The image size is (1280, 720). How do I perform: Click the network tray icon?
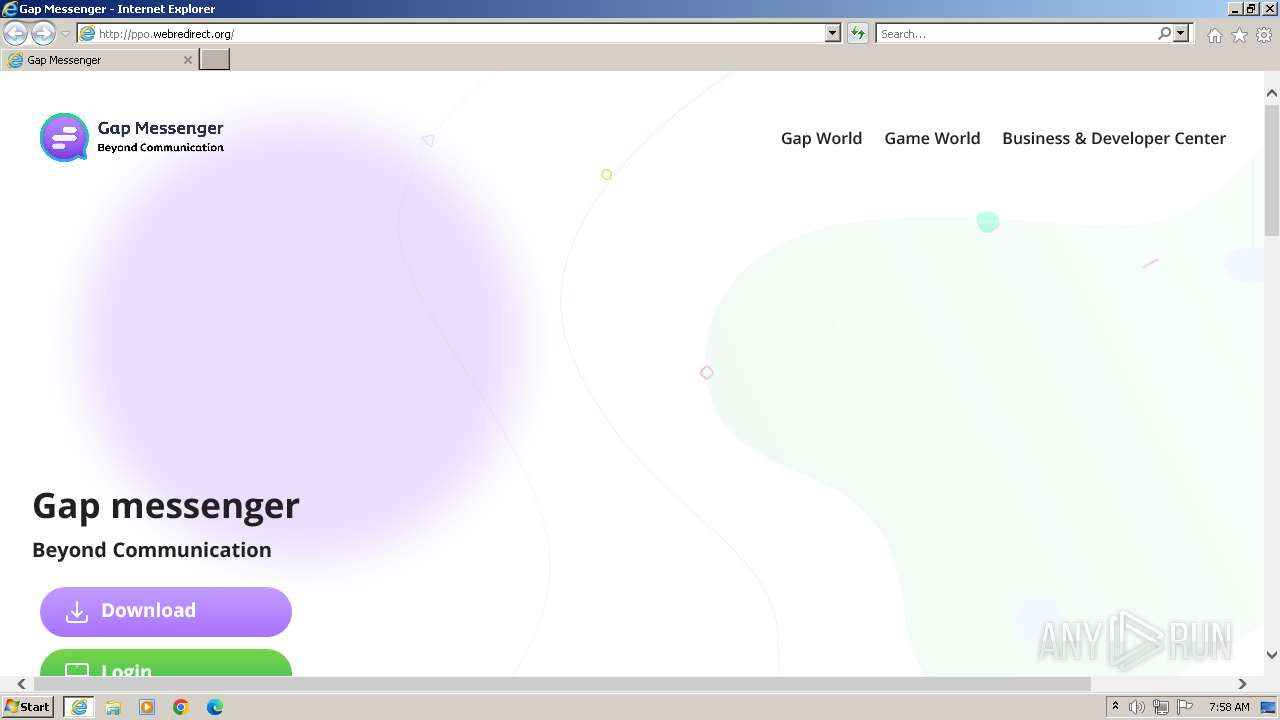tap(1161, 707)
